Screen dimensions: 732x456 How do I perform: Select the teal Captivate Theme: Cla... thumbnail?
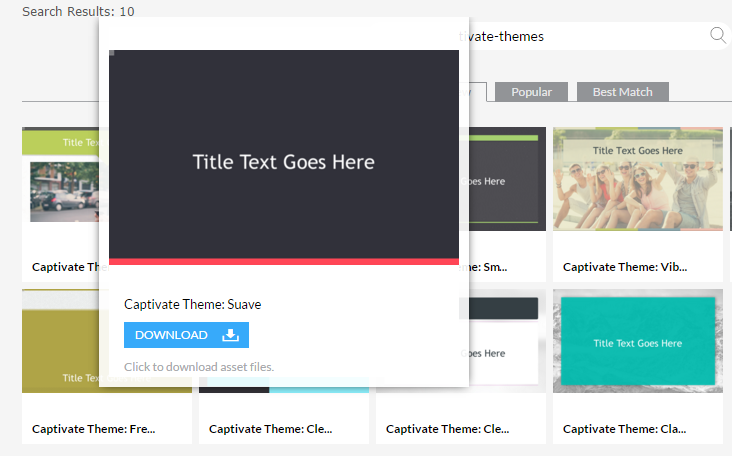638,341
